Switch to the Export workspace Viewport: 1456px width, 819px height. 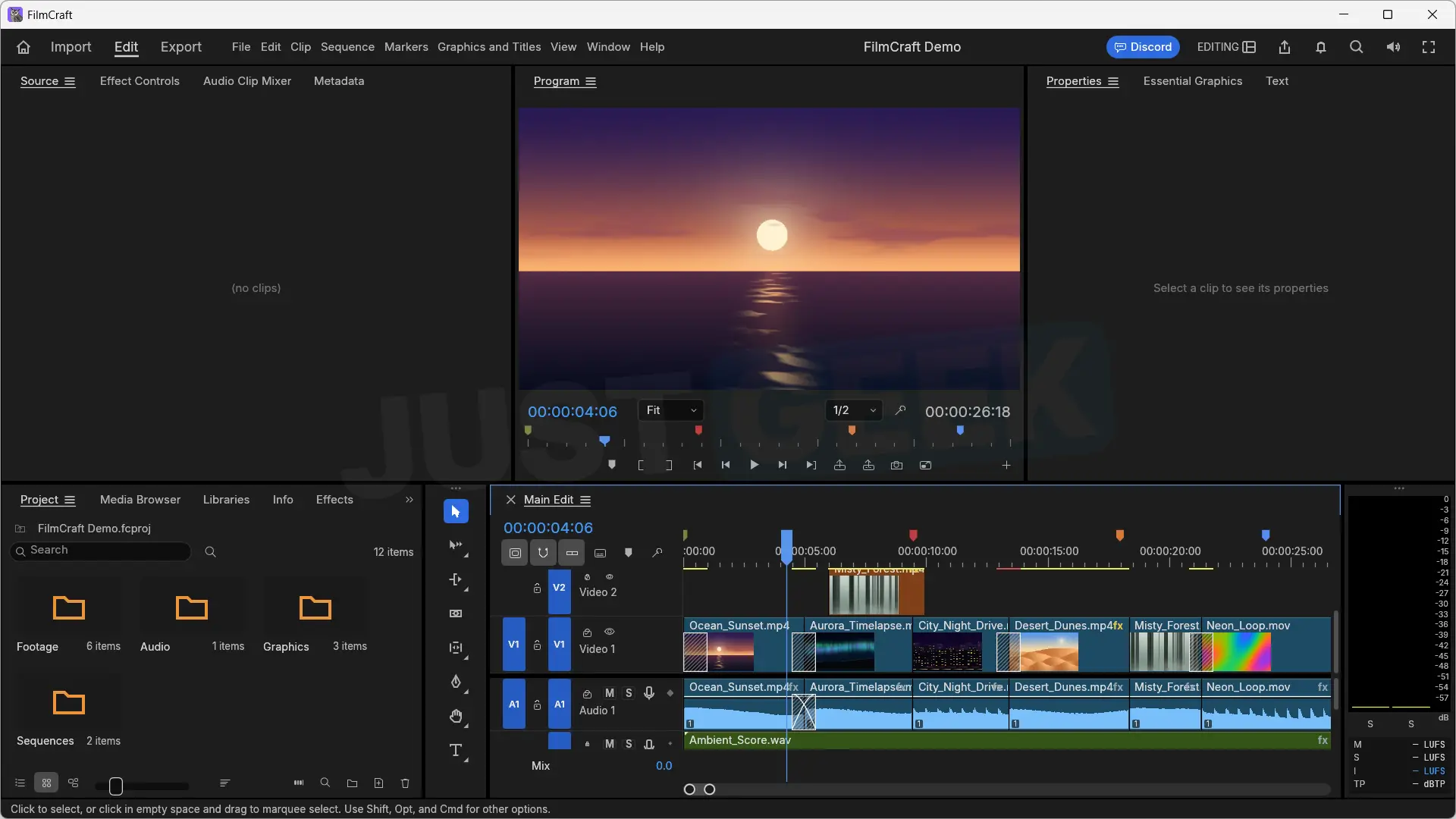point(180,47)
